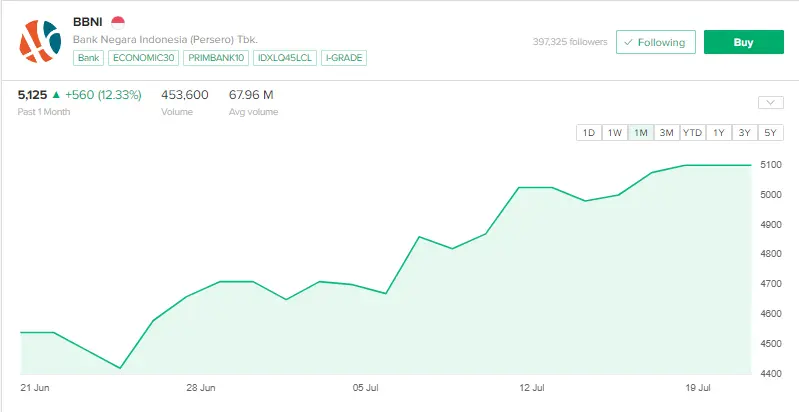Screen dimensions: 799x412
Task: Click the green price change arrow
Action: 57,95
